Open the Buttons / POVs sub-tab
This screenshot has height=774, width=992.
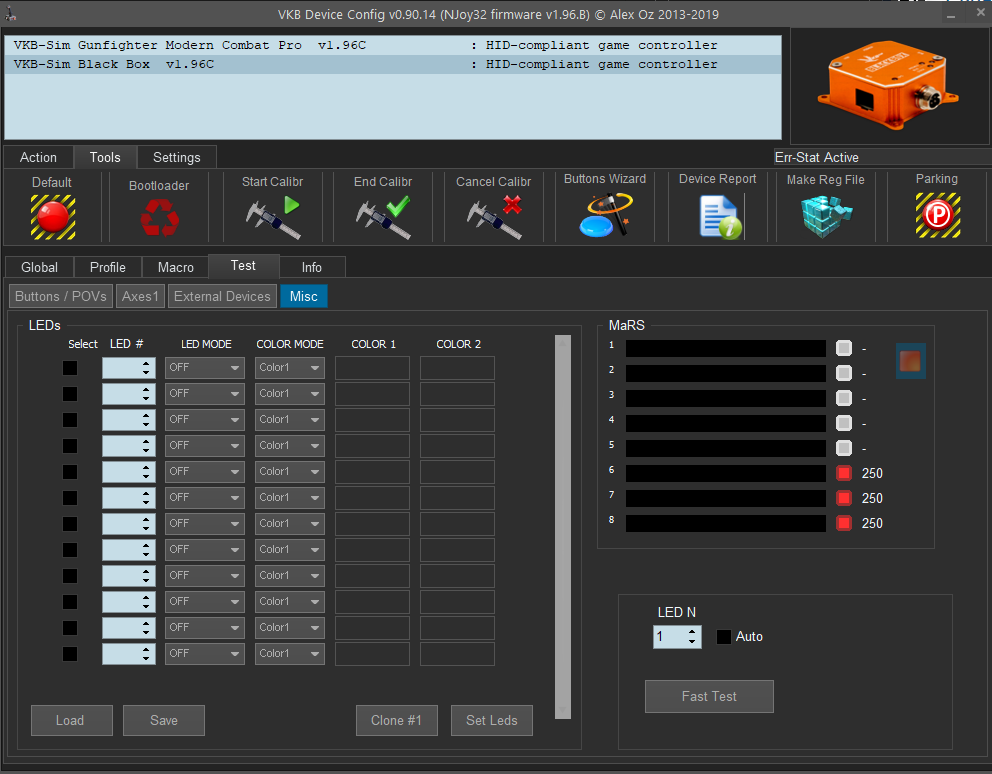61,296
